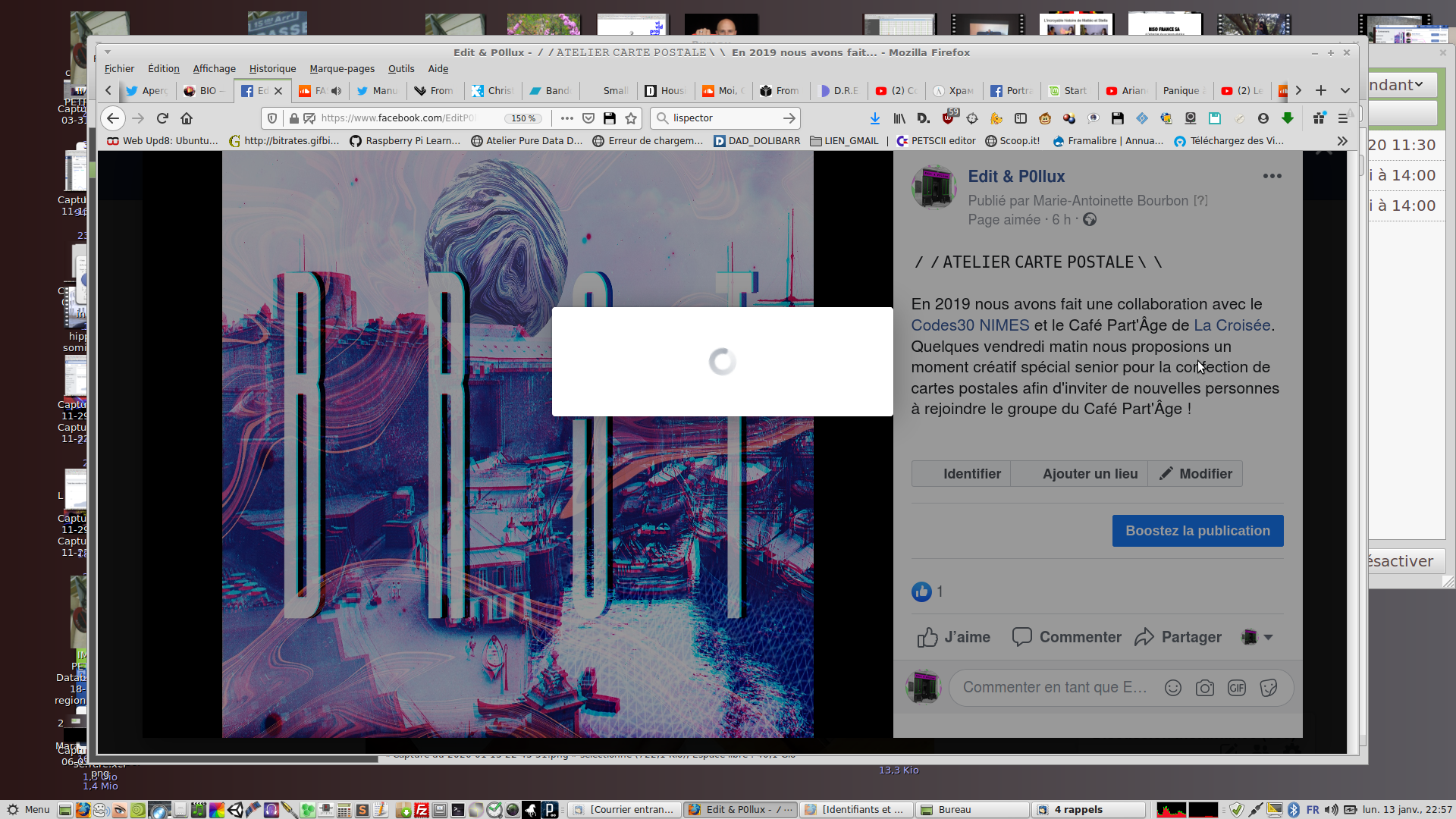Insert a GIF in the comment
Viewport: 1456px width, 819px height.
[1236, 688]
